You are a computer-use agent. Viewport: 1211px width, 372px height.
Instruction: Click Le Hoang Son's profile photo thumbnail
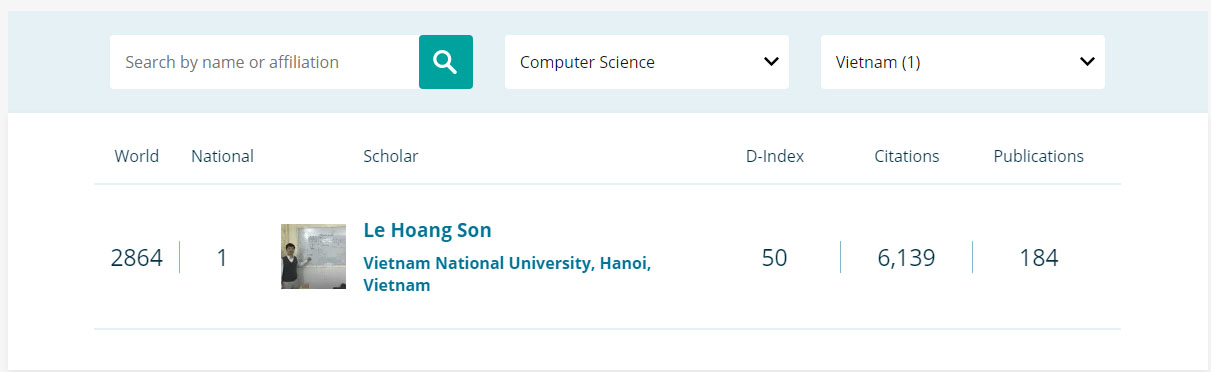click(x=313, y=256)
